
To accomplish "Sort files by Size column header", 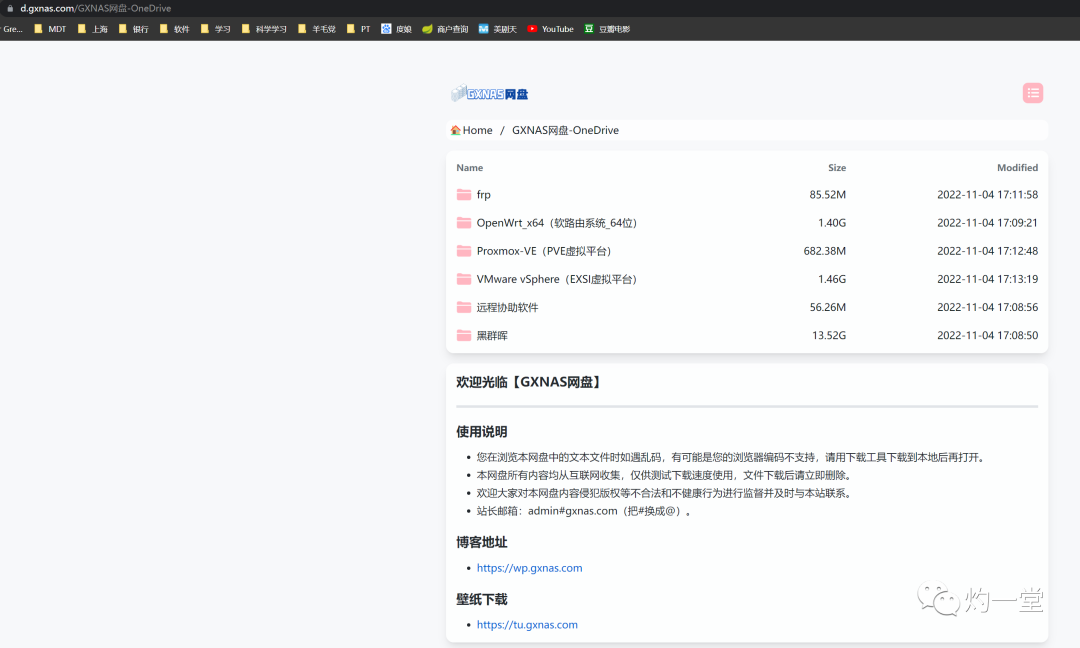I will coord(836,168).
